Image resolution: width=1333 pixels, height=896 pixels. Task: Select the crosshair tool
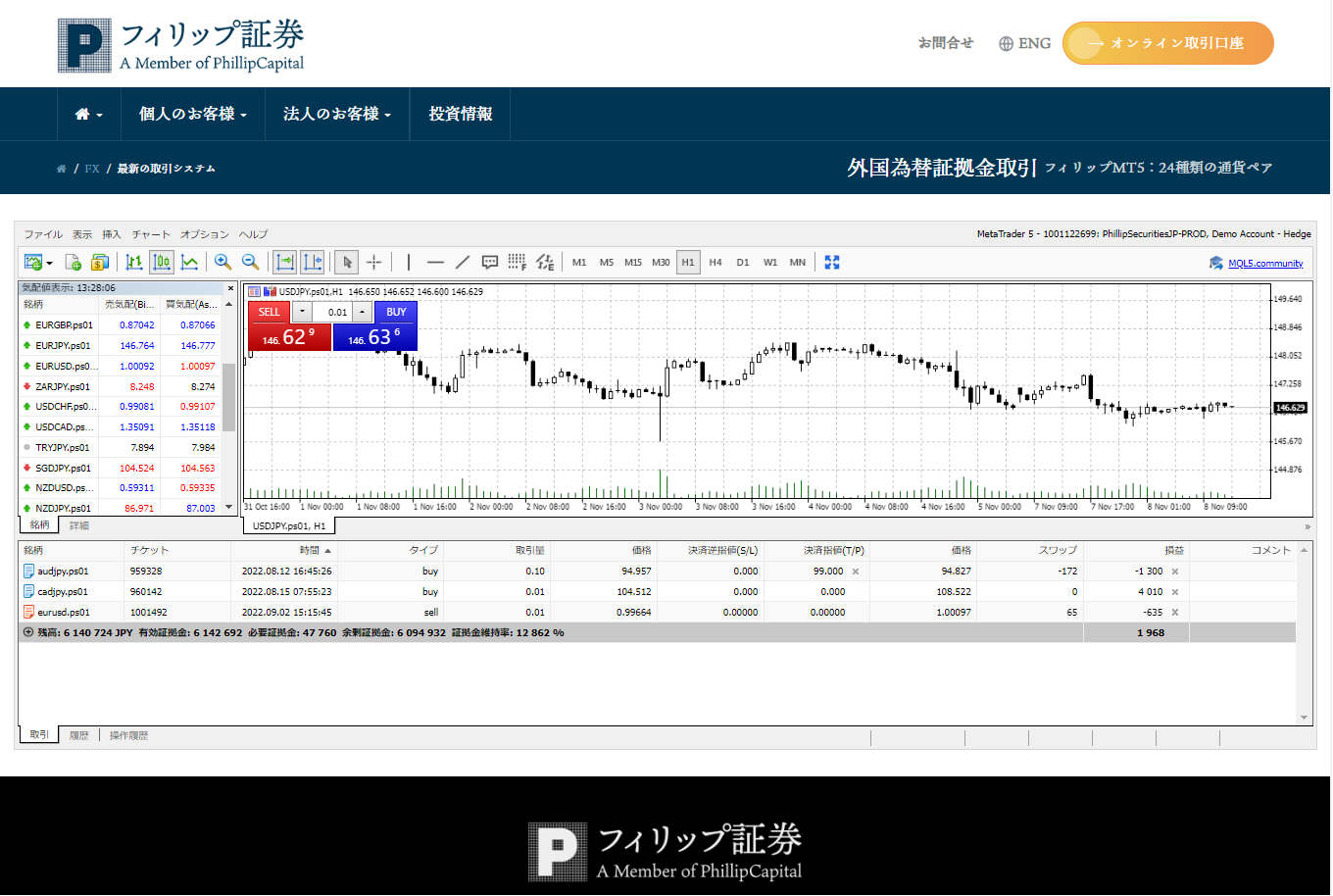pyautogui.click(x=373, y=262)
